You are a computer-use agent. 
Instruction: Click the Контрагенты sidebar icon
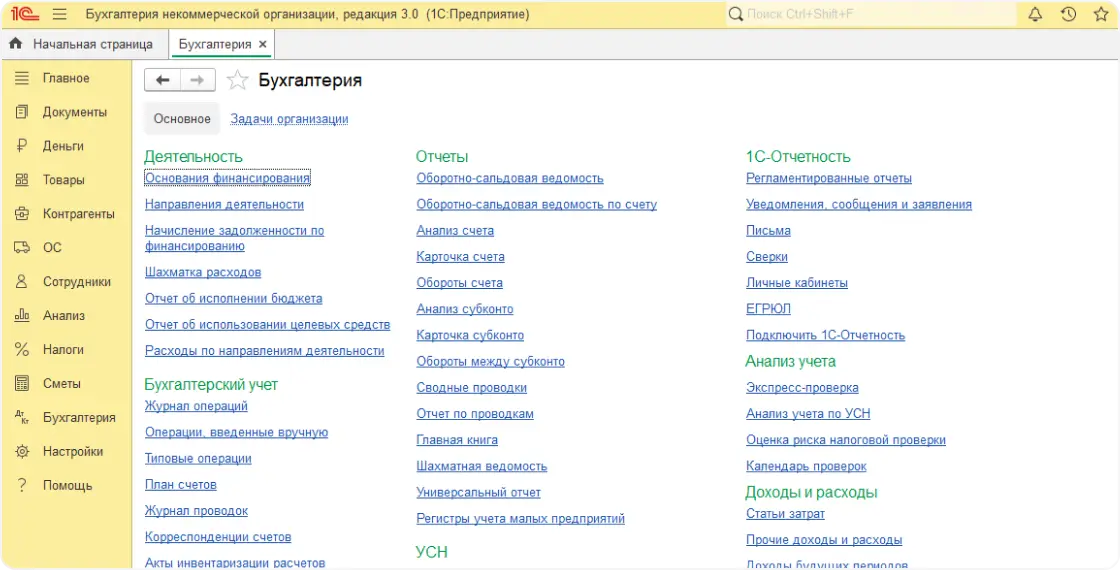point(22,214)
